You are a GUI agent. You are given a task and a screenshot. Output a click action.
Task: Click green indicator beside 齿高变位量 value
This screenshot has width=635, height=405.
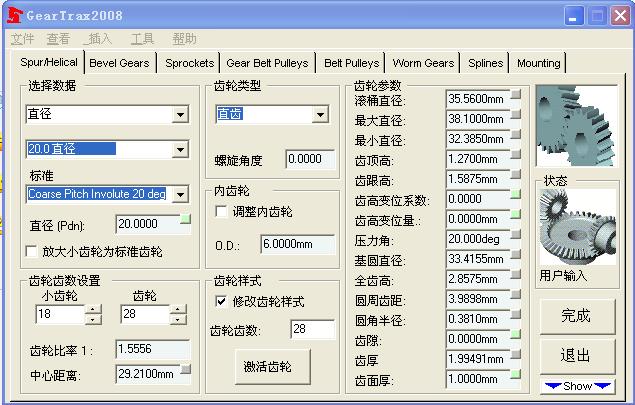pyautogui.click(x=516, y=214)
